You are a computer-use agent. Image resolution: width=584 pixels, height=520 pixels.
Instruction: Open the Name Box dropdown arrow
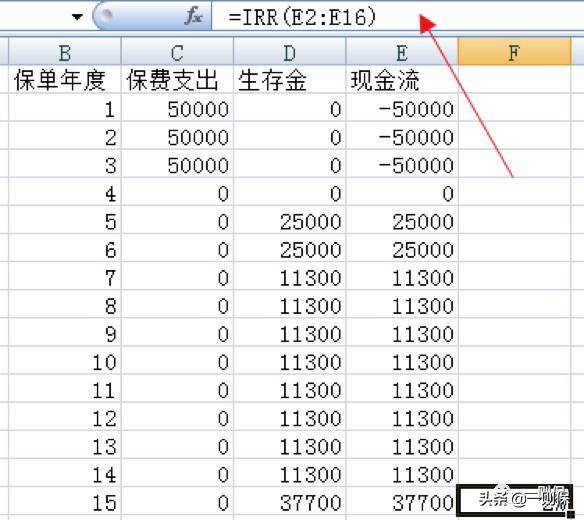(77, 17)
